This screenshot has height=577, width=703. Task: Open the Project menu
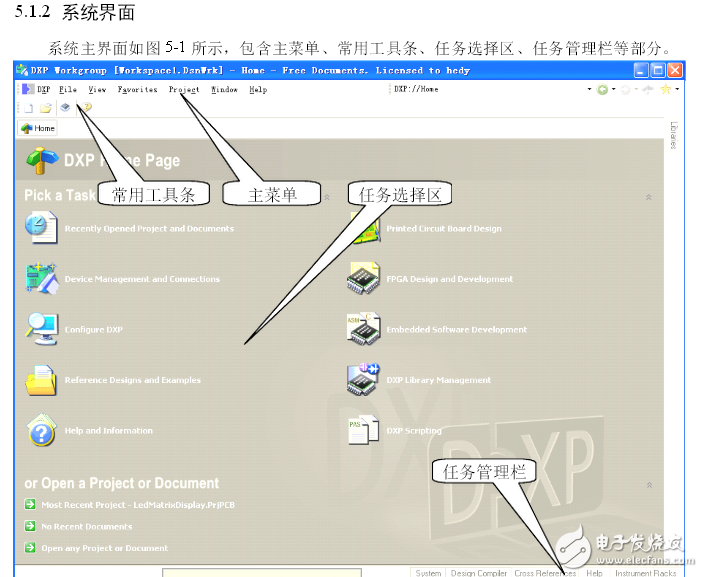(184, 89)
